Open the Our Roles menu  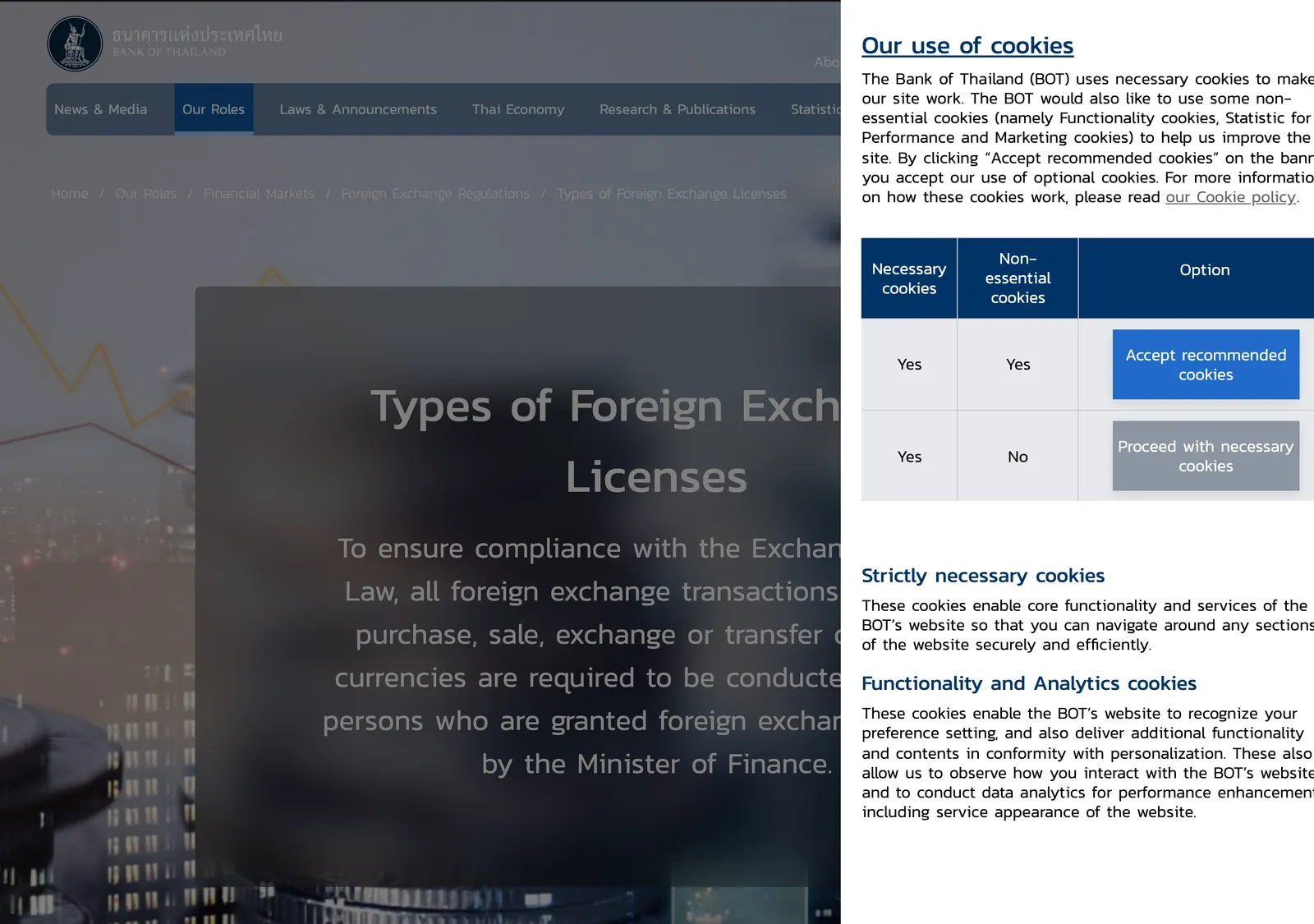pyautogui.click(x=214, y=109)
